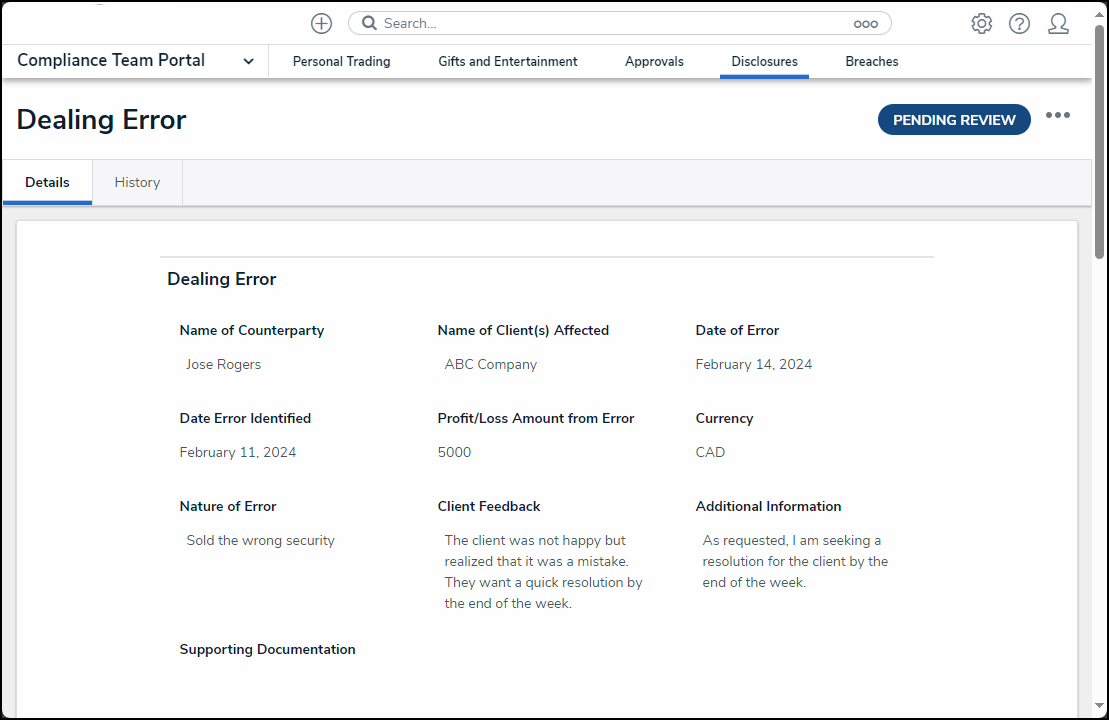Select the ABC Company client name text
This screenshot has width=1109, height=720.
pyautogui.click(x=490, y=364)
